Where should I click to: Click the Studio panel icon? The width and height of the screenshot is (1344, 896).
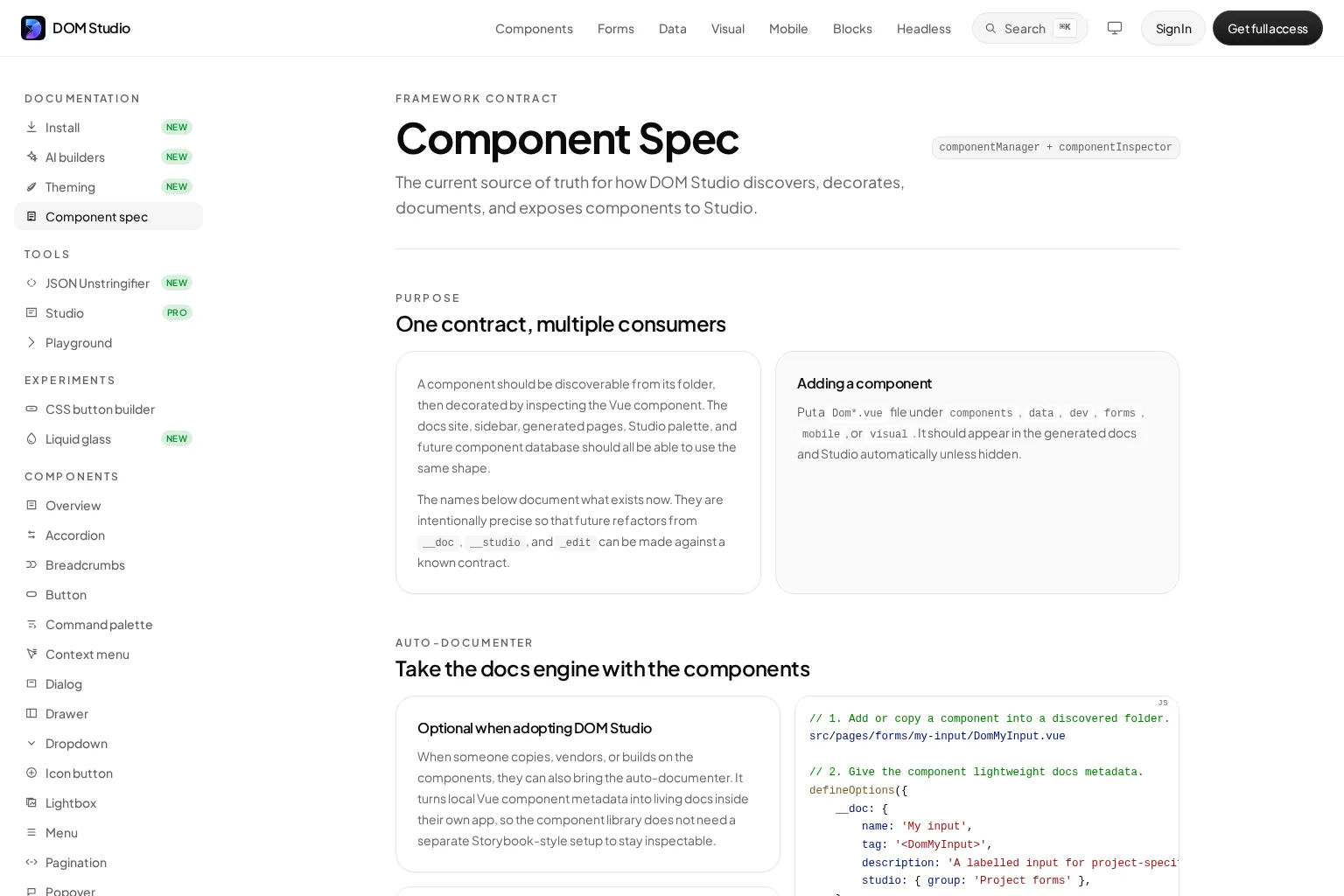[x=31, y=312]
